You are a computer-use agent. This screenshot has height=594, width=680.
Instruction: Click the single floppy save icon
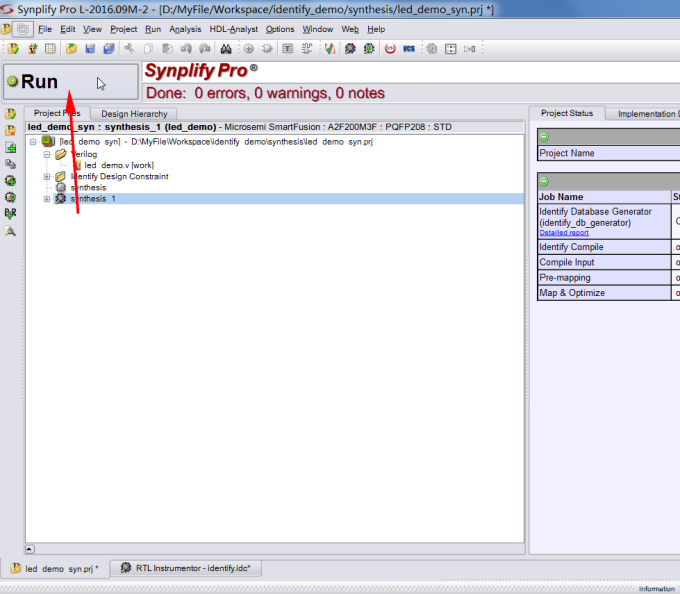90,49
